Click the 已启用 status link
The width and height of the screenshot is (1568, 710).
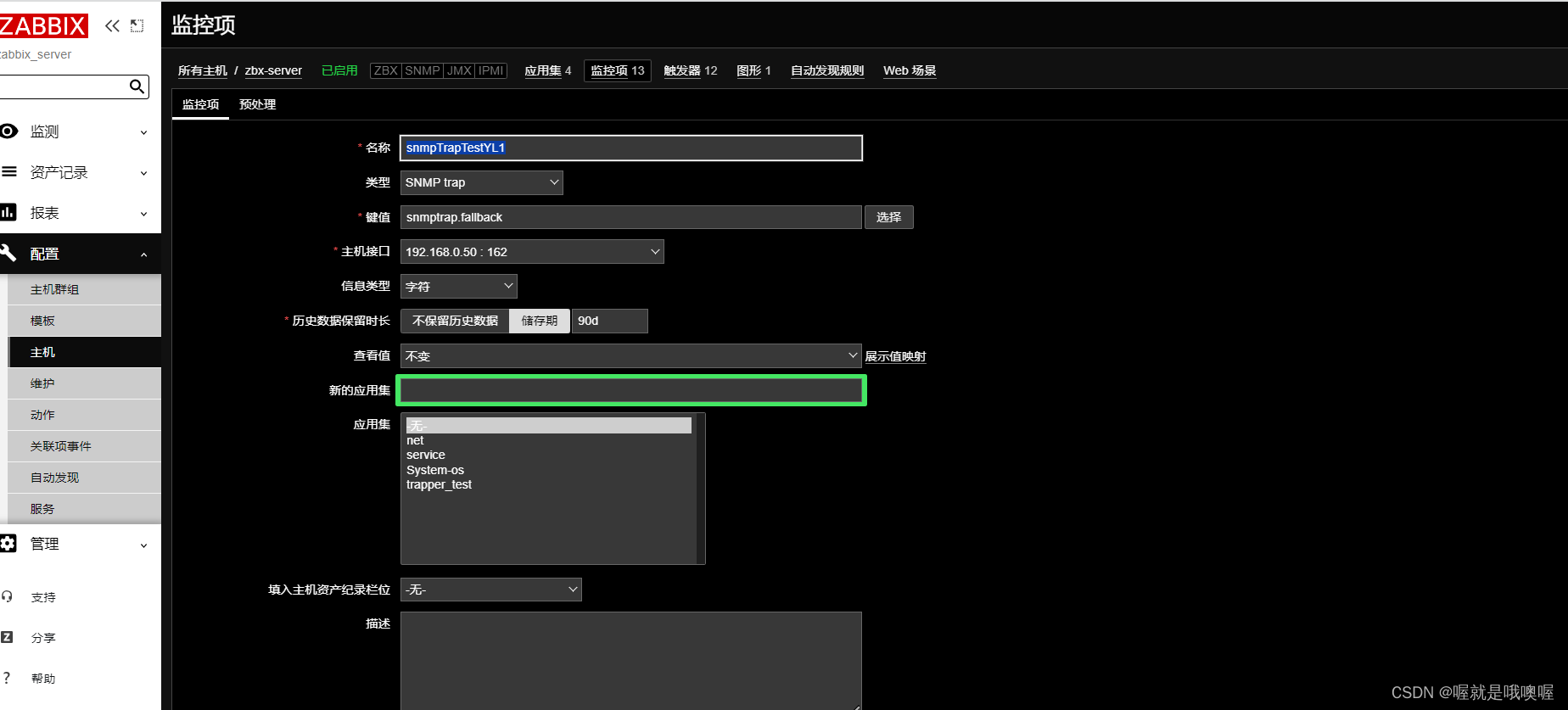(x=340, y=70)
